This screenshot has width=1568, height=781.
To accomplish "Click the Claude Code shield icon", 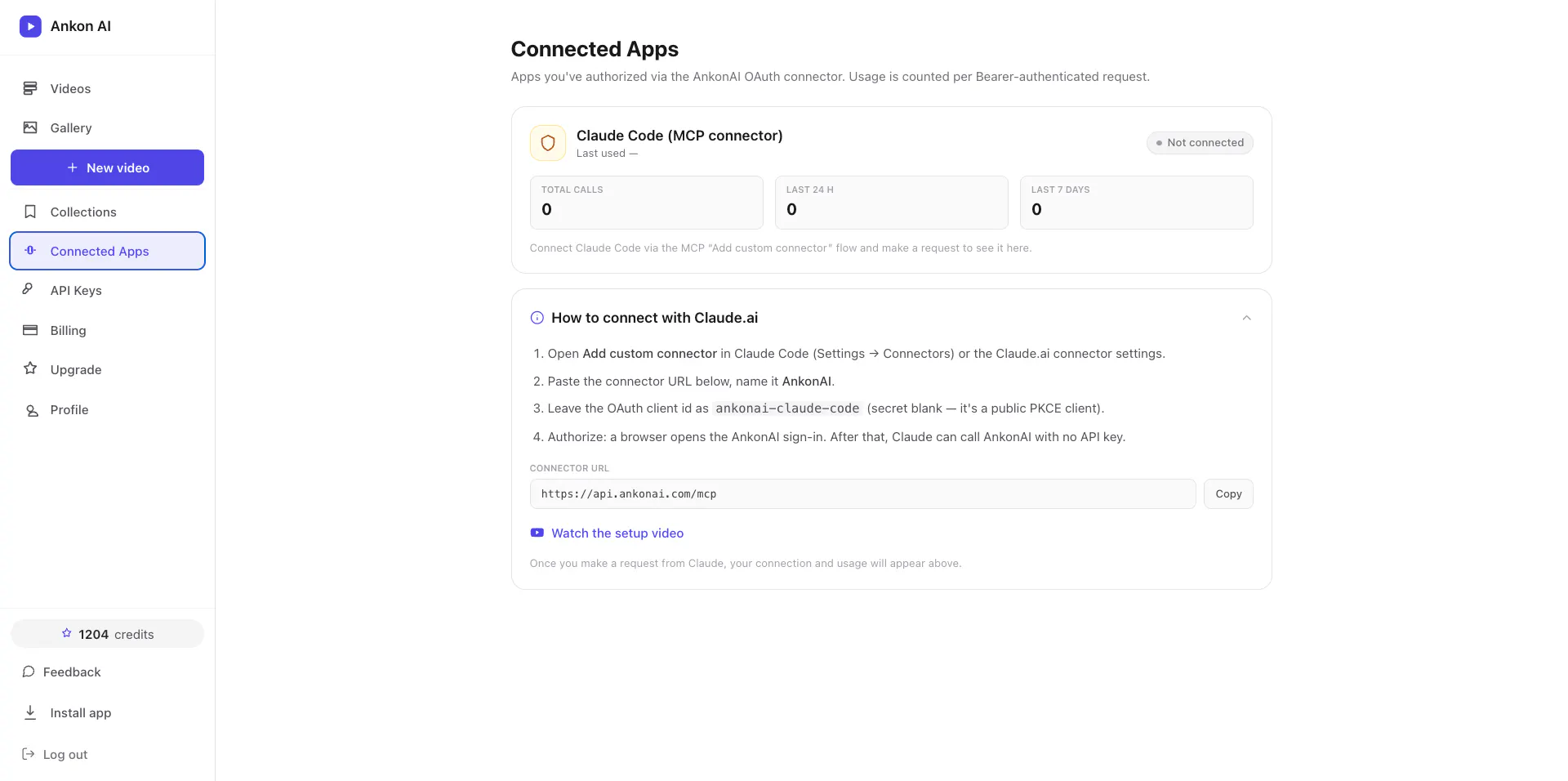I will click(x=548, y=143).
